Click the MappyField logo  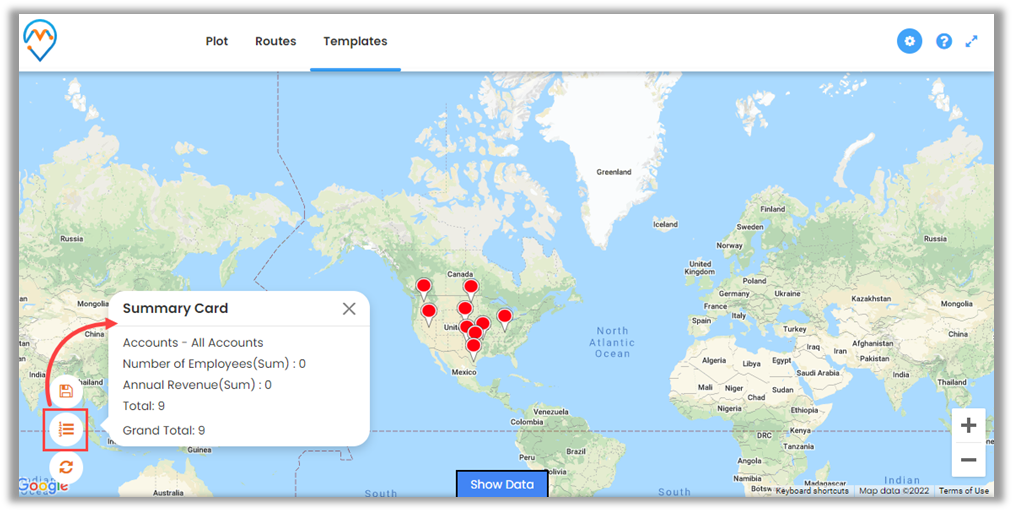coord(40,40)
